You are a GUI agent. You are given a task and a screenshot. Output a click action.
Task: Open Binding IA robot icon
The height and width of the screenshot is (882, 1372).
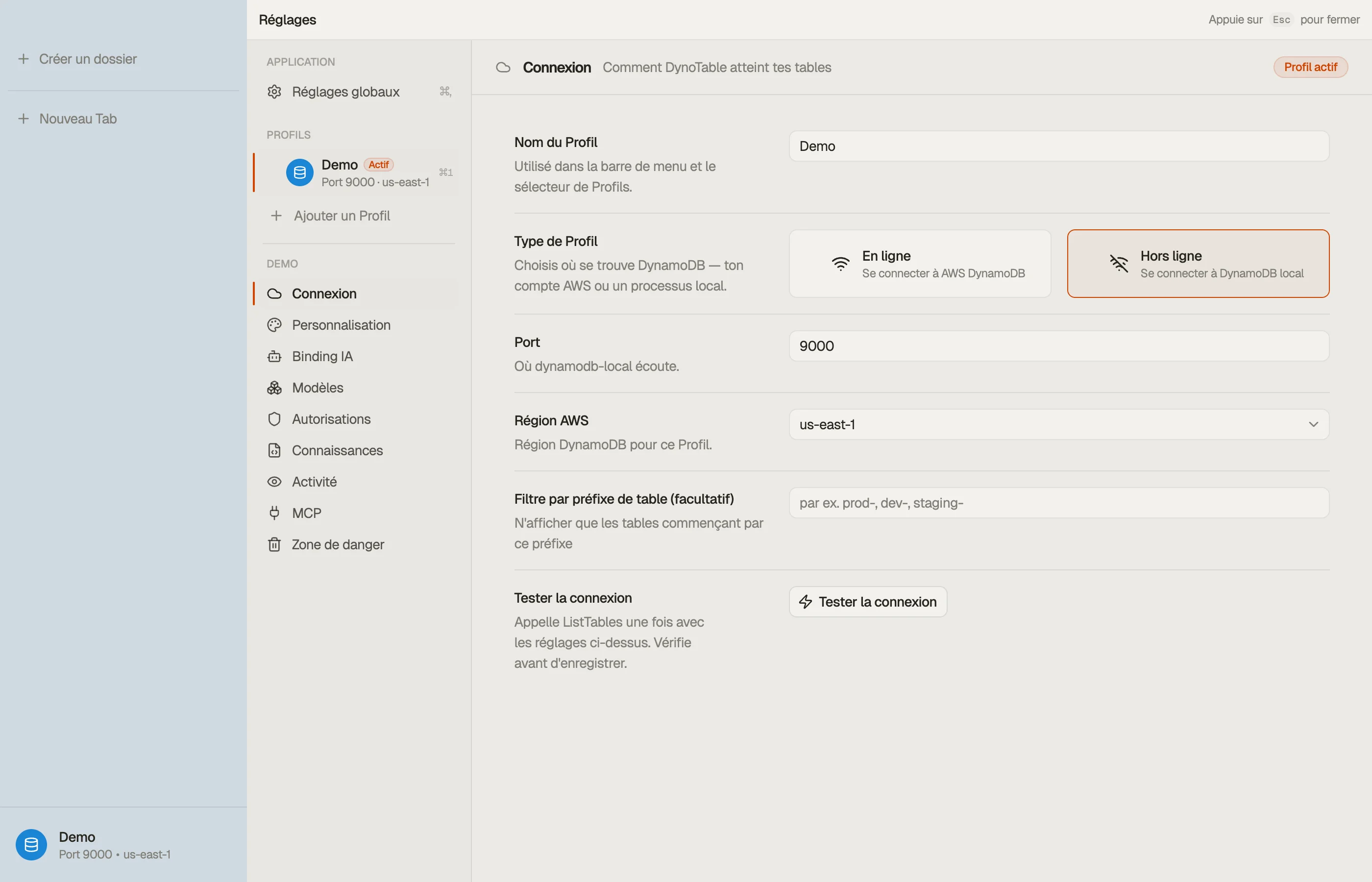click(274, 356)
